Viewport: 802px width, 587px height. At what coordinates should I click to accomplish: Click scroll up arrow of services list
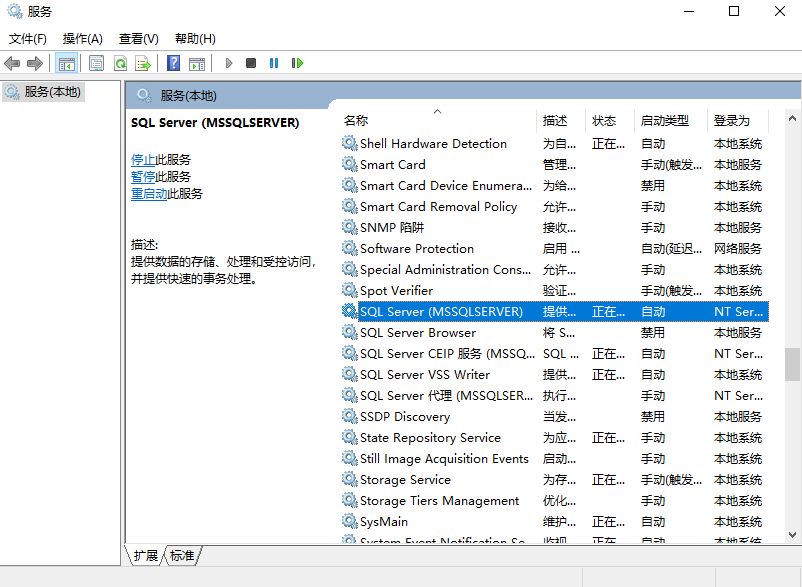(792, 119)
